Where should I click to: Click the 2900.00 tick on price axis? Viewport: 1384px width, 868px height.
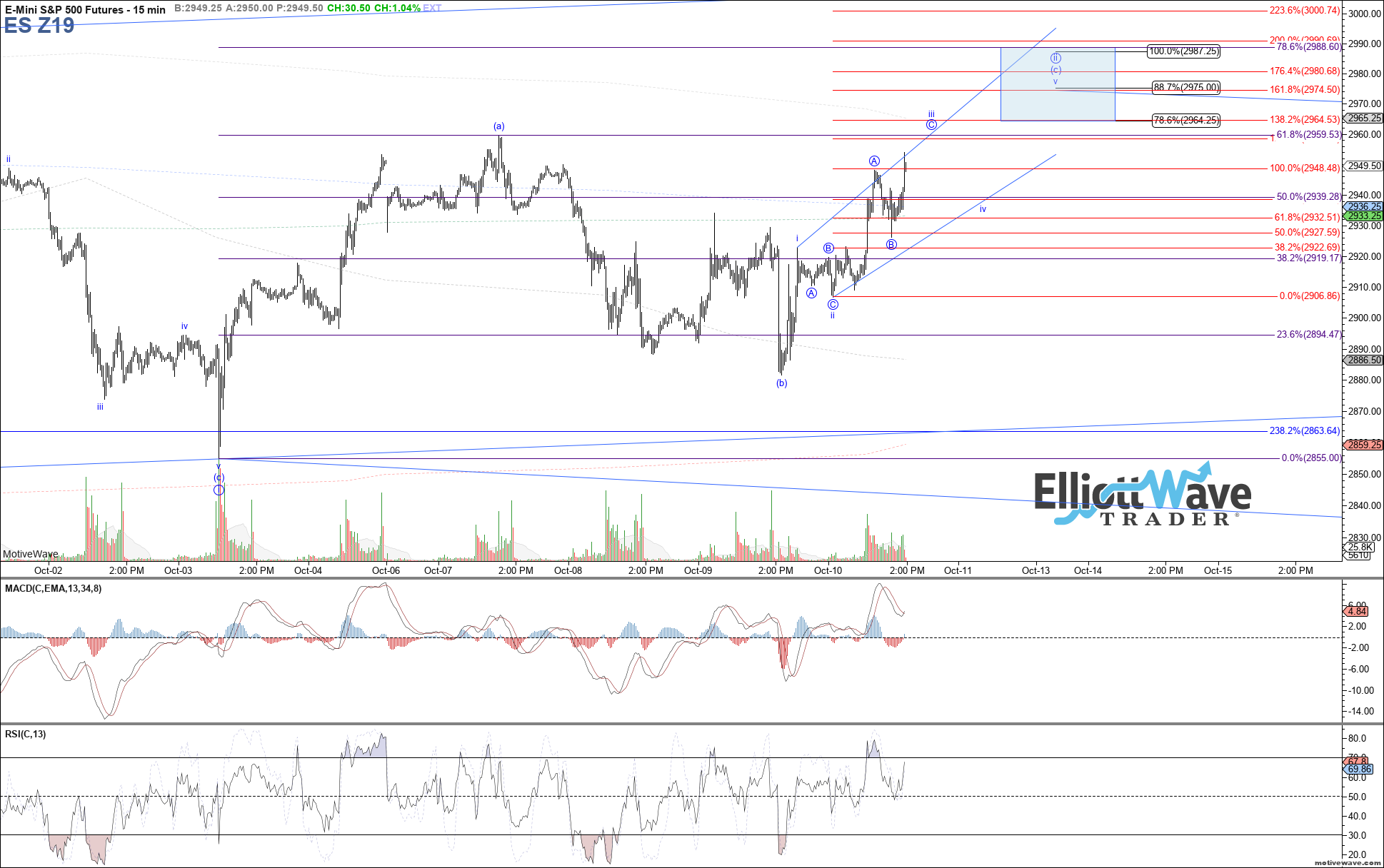1365,318
